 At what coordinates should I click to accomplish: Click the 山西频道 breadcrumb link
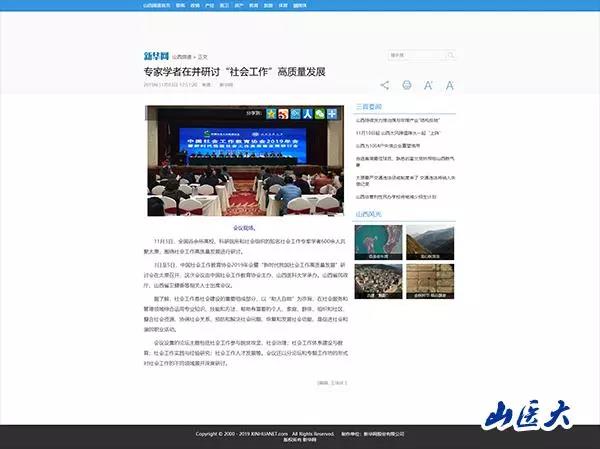coord(181,56)
